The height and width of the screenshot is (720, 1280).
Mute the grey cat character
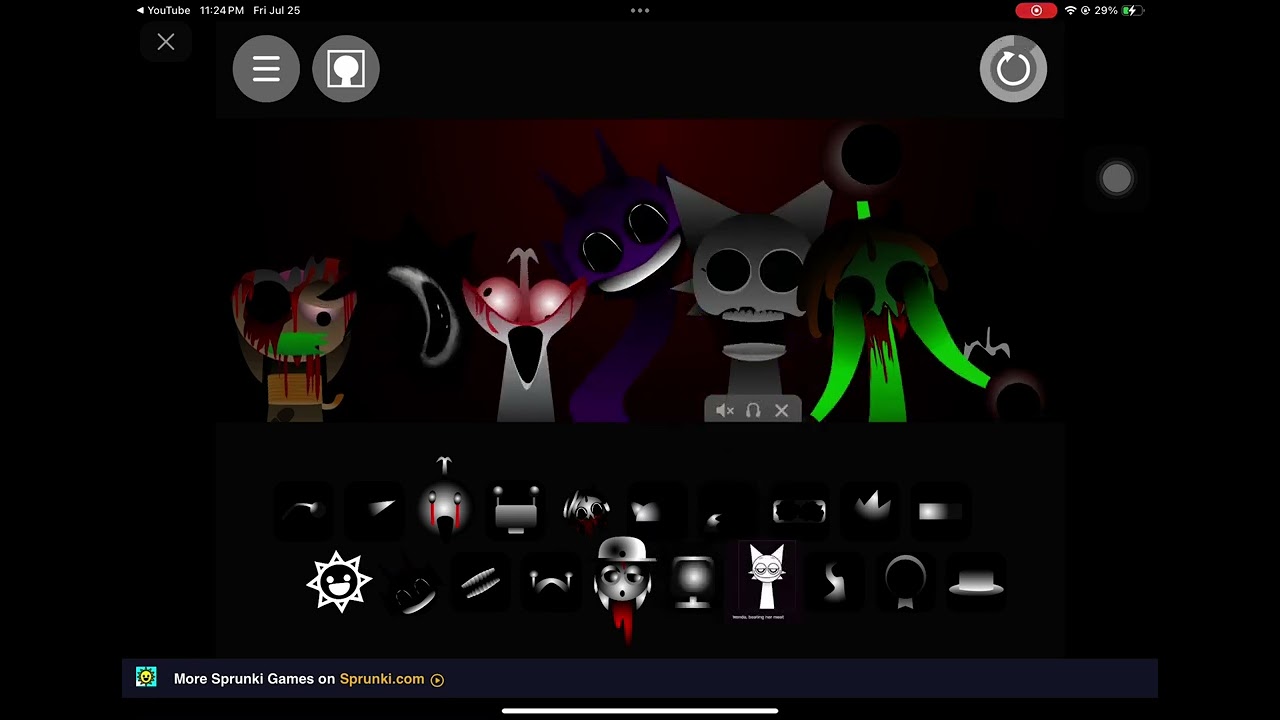(x=725, y=410)
